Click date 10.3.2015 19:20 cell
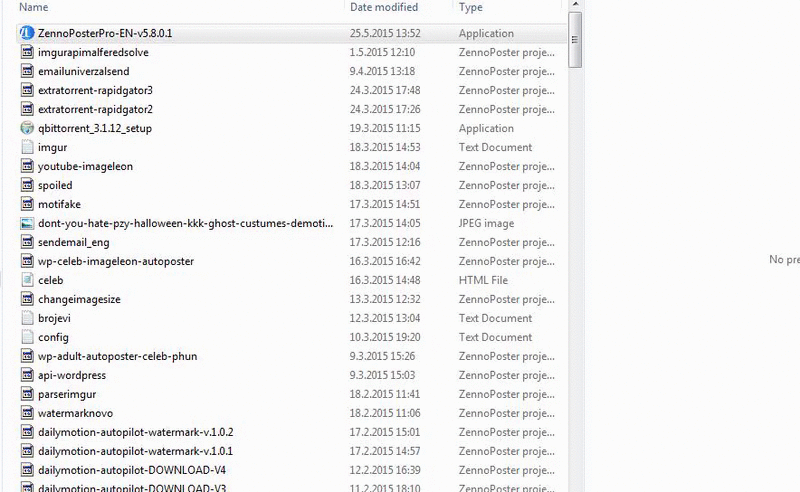Screen dimensions: 800x492 click(x=385, y=337)
